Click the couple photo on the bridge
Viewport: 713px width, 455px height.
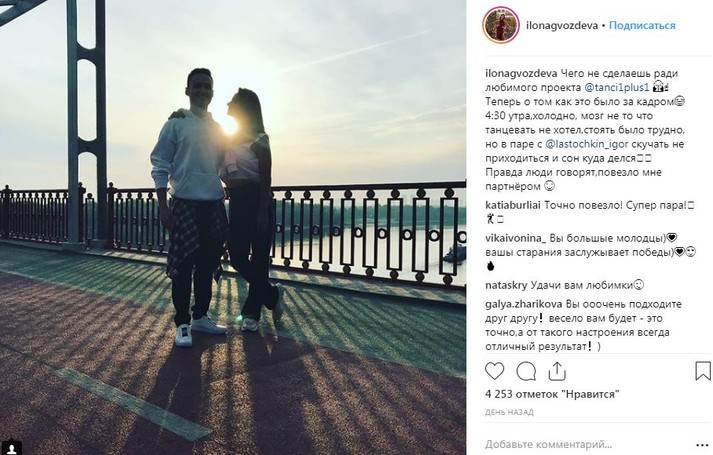233,227
